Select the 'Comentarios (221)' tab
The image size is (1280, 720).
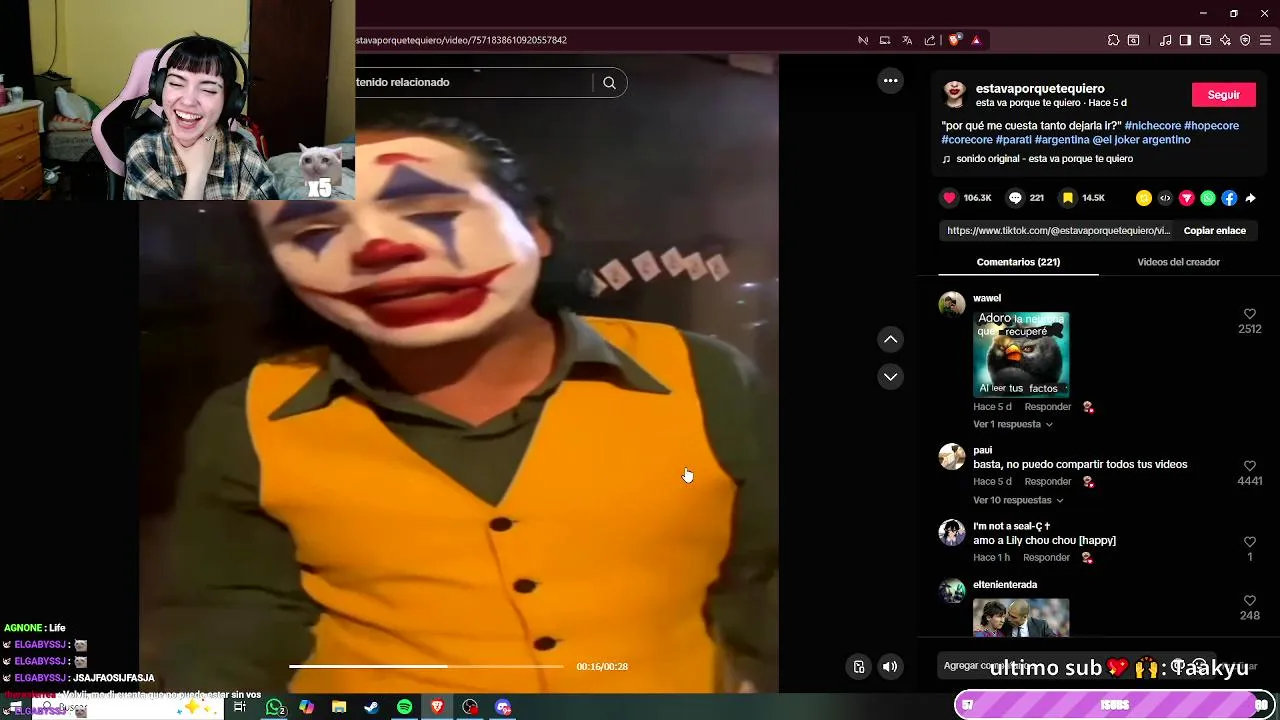tap(1018, 262)
